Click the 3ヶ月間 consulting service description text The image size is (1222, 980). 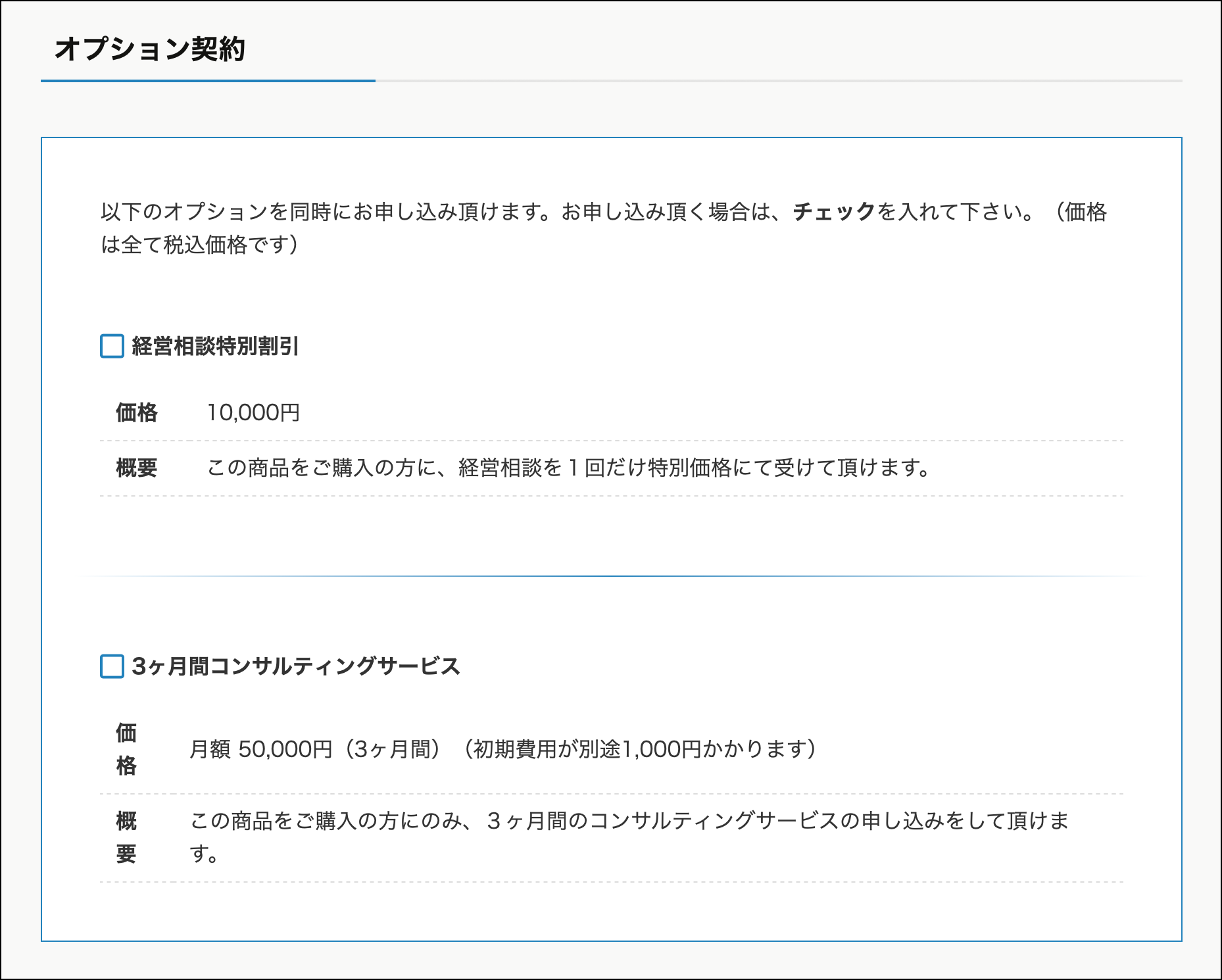pyautogui.click(x=629, y=821)
